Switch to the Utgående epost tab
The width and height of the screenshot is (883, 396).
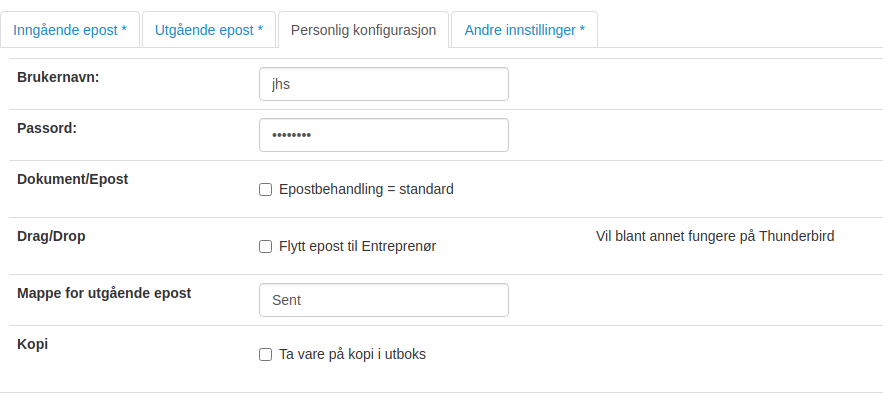(209, 30)
